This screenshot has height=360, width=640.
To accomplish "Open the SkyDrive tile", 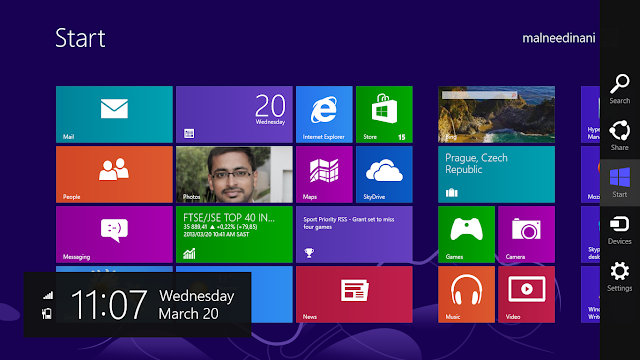I will [384, 174].
